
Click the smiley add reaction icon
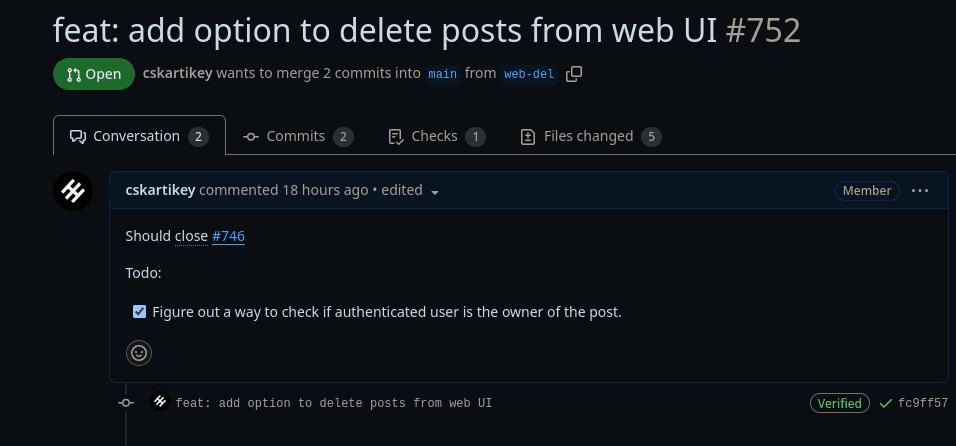point(139,352)
